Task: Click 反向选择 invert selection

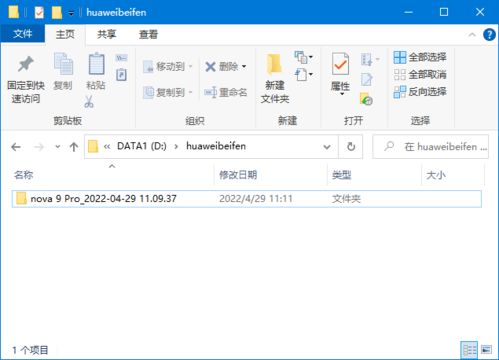Action: (x=420, y=92)
